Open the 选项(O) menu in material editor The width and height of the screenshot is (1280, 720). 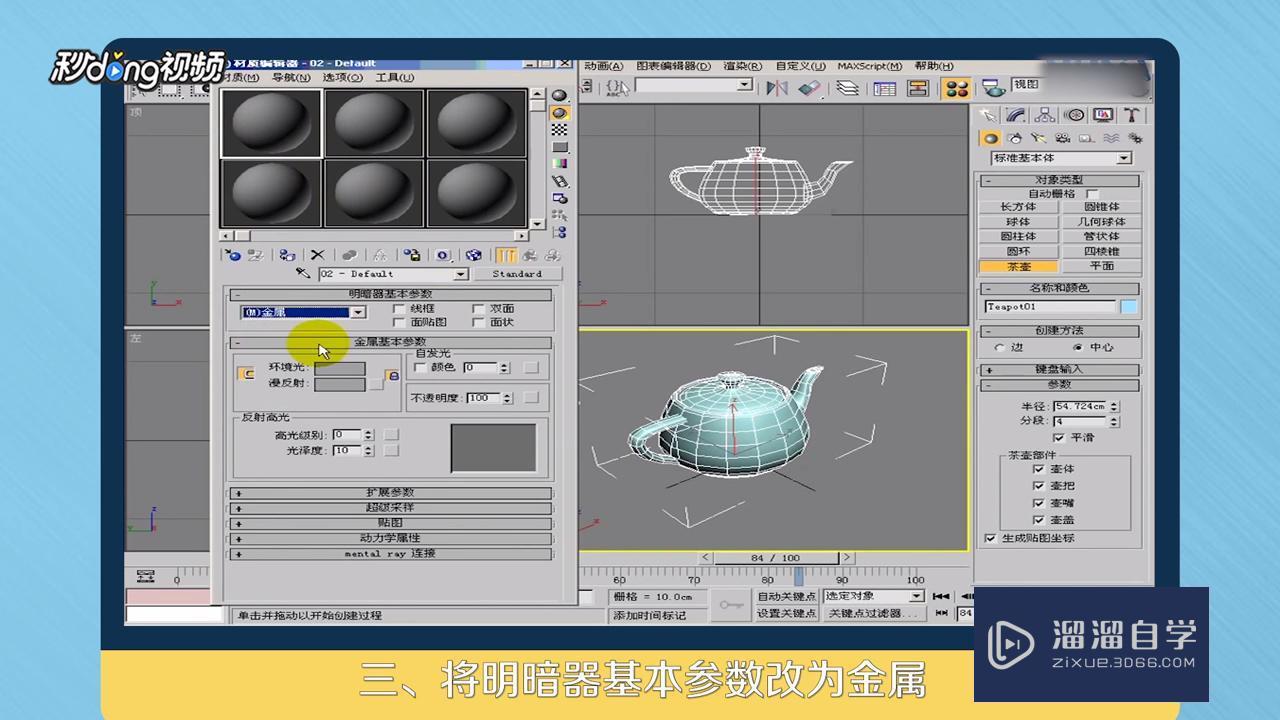click(x=342, y=77)
